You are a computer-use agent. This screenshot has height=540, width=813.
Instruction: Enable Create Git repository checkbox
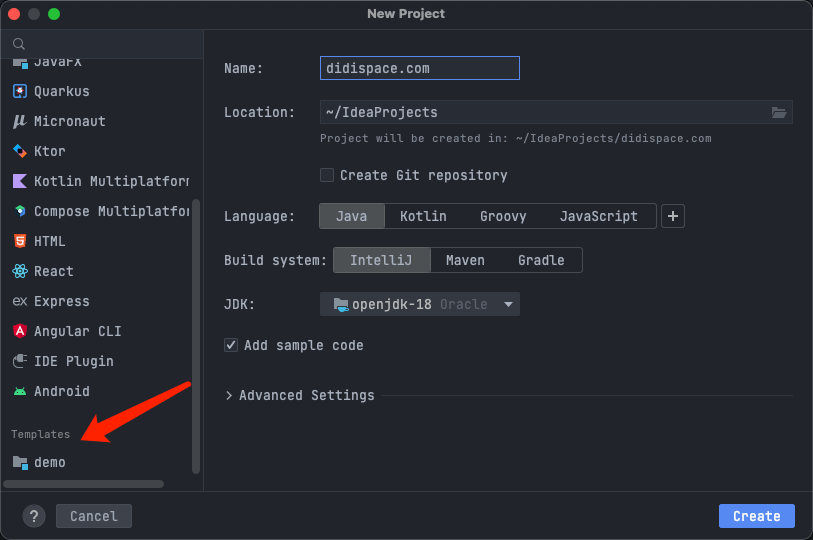(x=327, y=175)
